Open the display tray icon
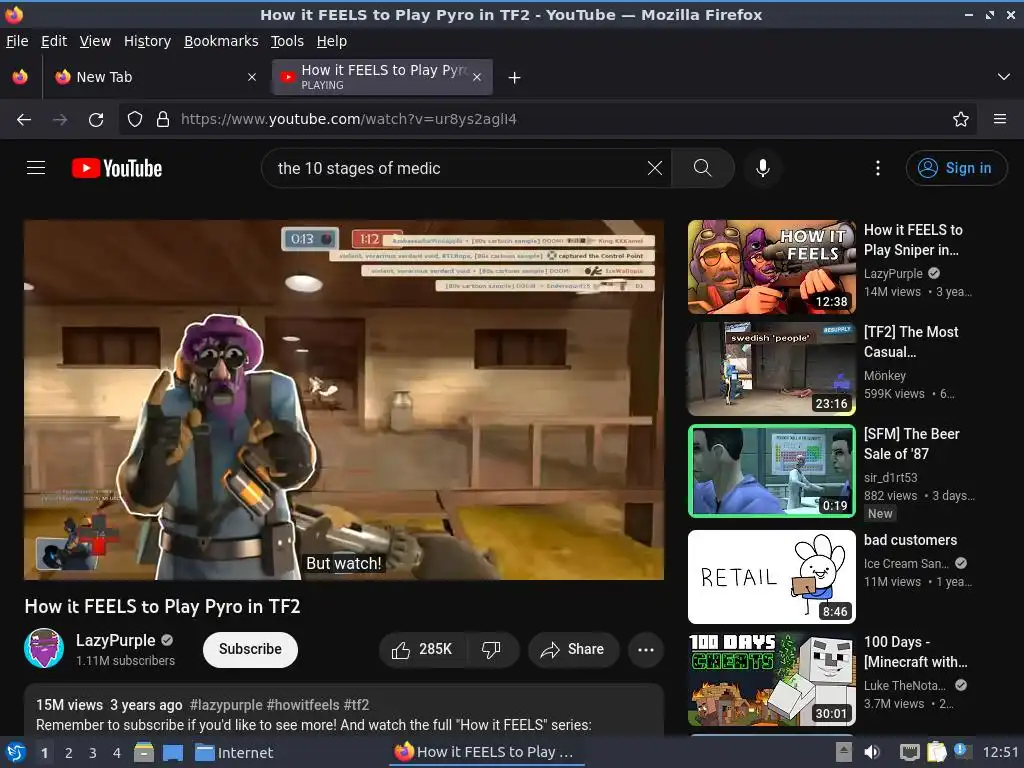The width and height of the screenshot is (1024, 768). click(909, 752)
